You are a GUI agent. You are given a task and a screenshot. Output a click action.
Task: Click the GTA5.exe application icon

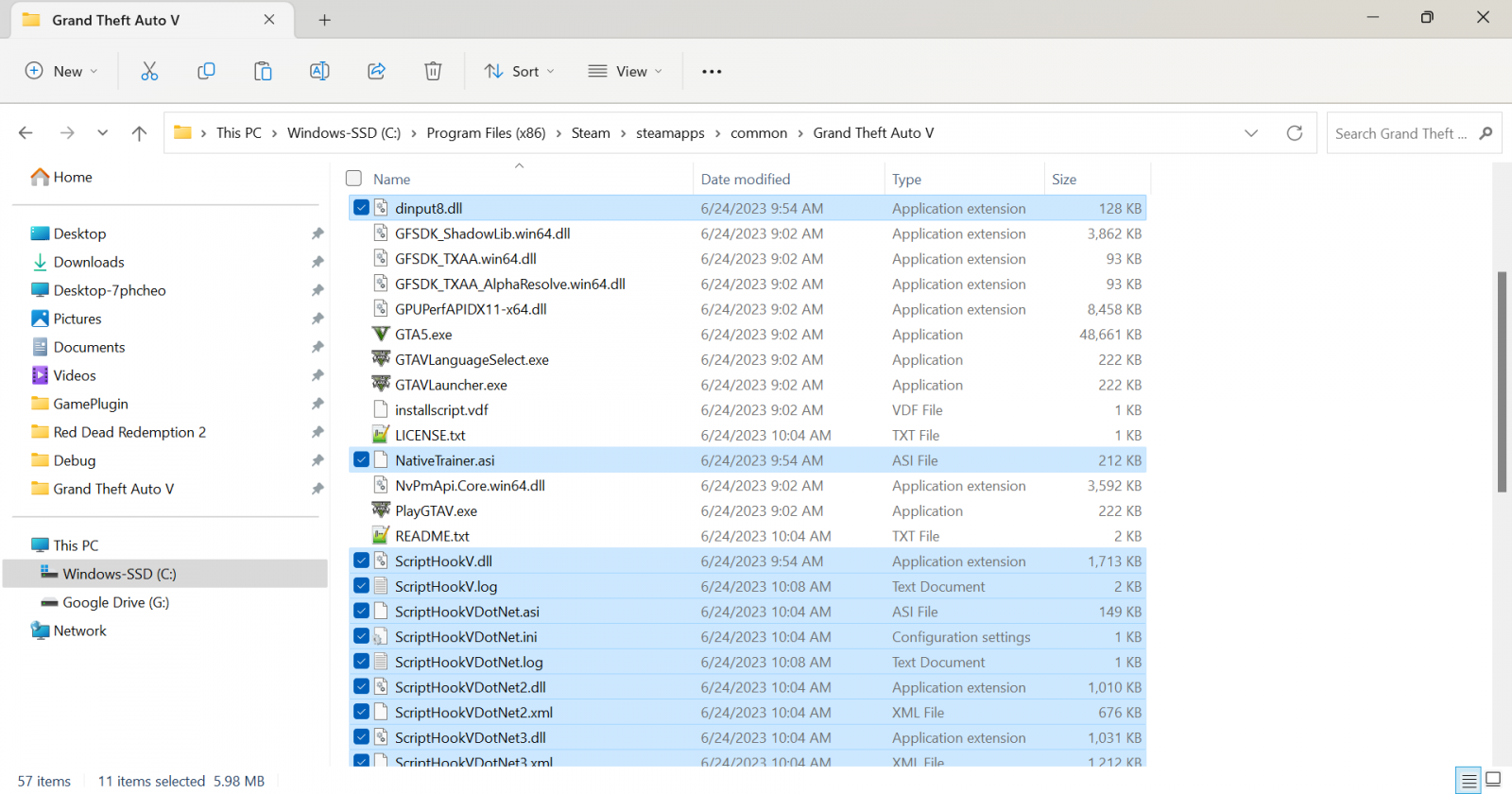[x=381, y=334]
